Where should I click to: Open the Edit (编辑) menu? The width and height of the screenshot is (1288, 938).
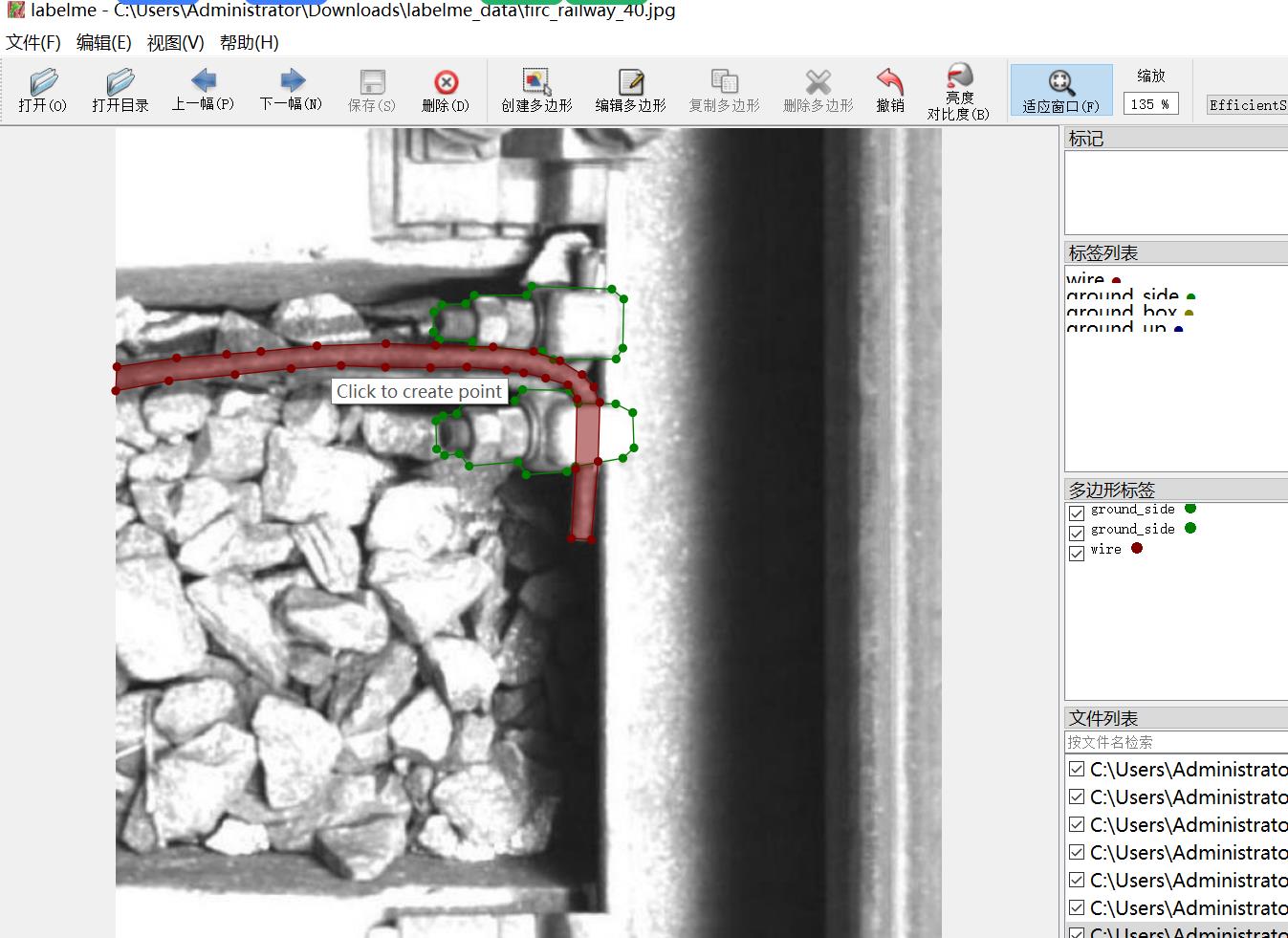[103, 43]
